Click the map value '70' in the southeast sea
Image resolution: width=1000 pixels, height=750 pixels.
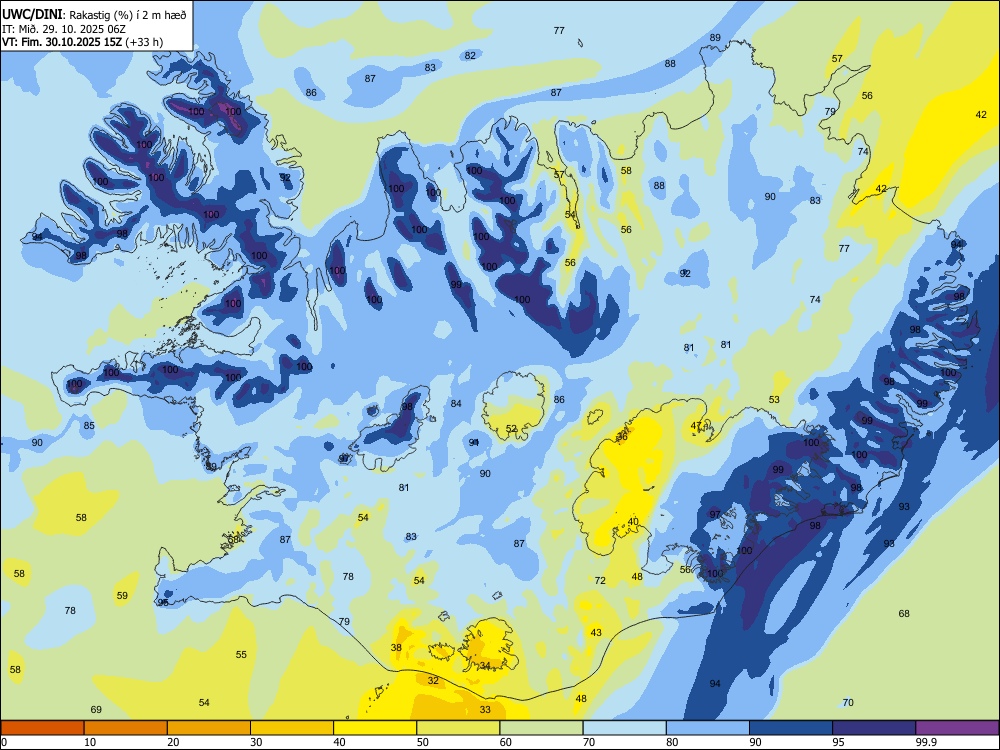848,703
